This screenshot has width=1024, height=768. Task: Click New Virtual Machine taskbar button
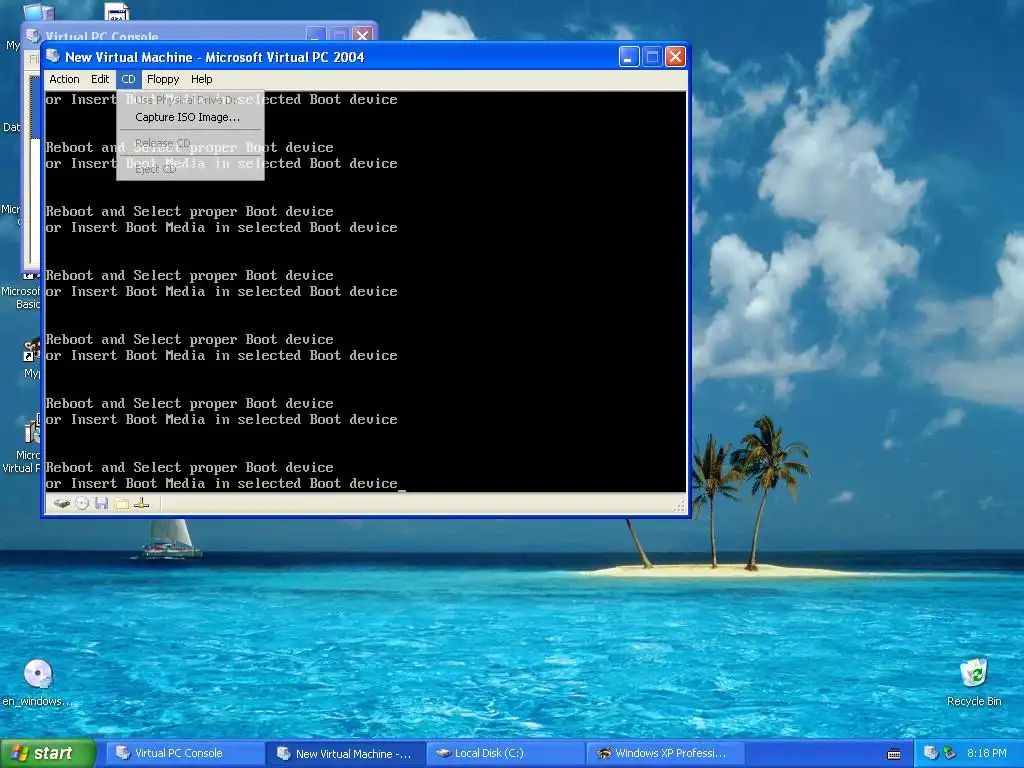coord(345,754)
